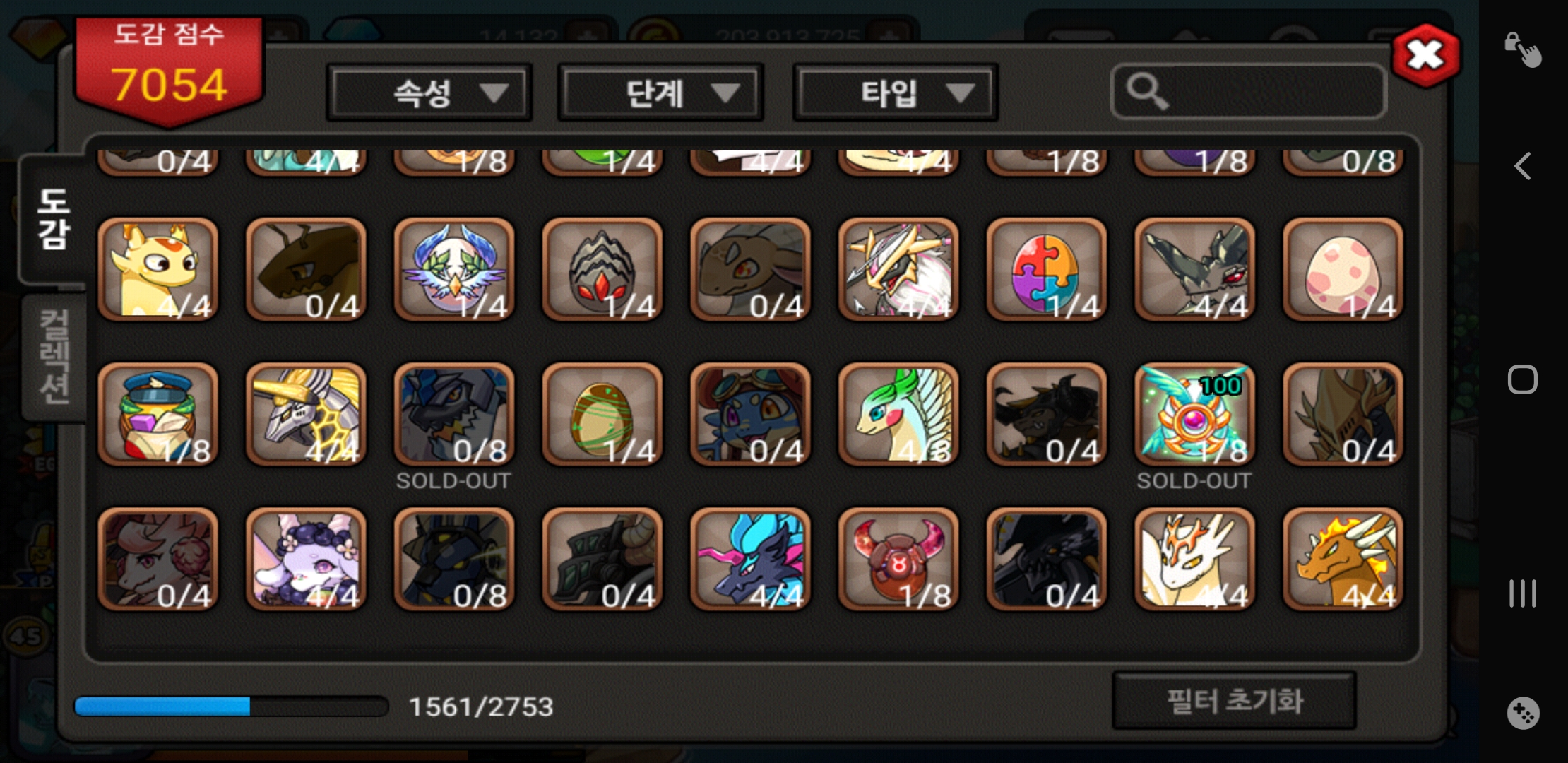1568x763 pixels.
Task: Click the blue collection progress bar
Action: click(232, 706)
